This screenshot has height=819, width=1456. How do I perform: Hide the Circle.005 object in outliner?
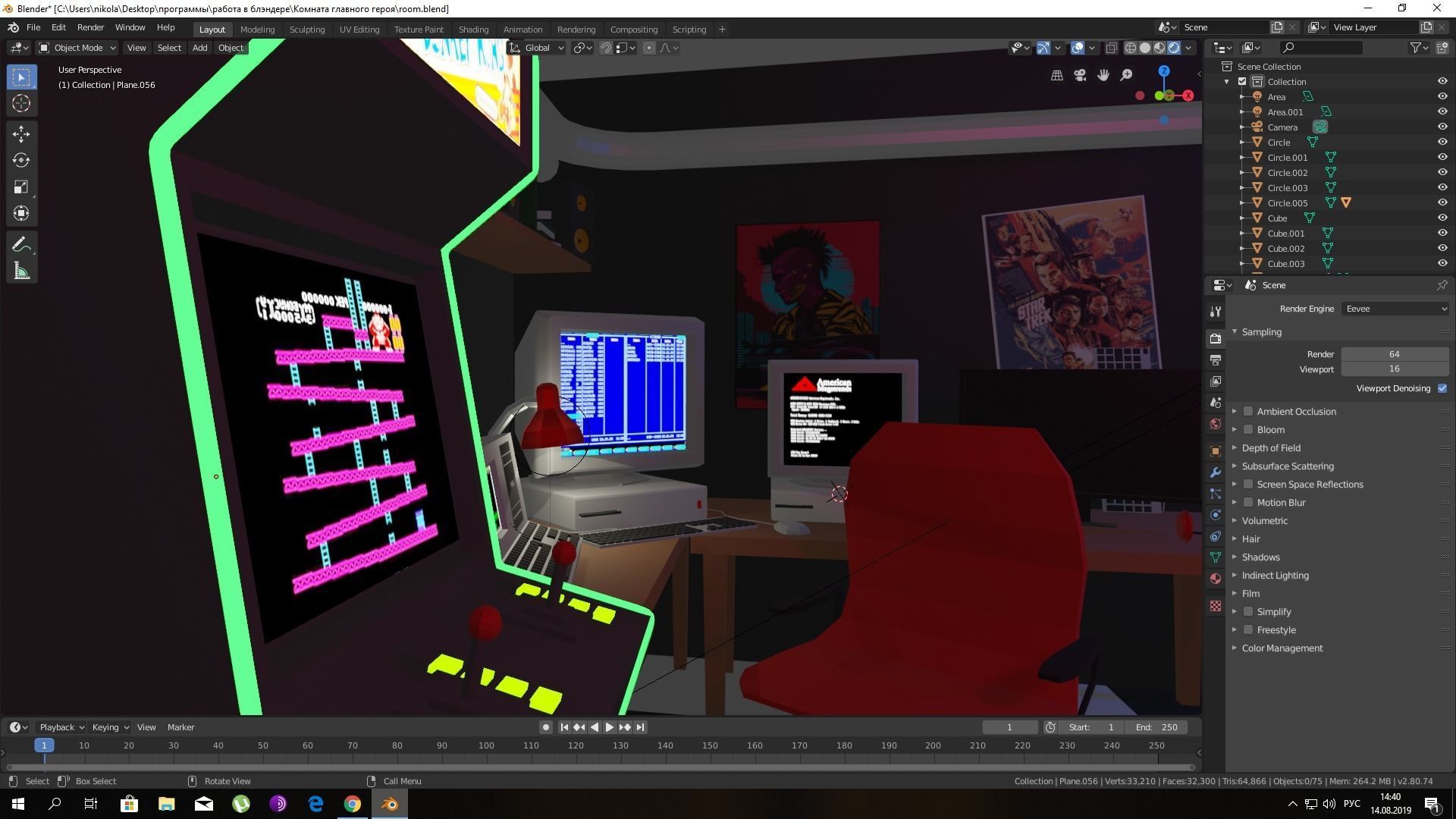click(1442, 202)
